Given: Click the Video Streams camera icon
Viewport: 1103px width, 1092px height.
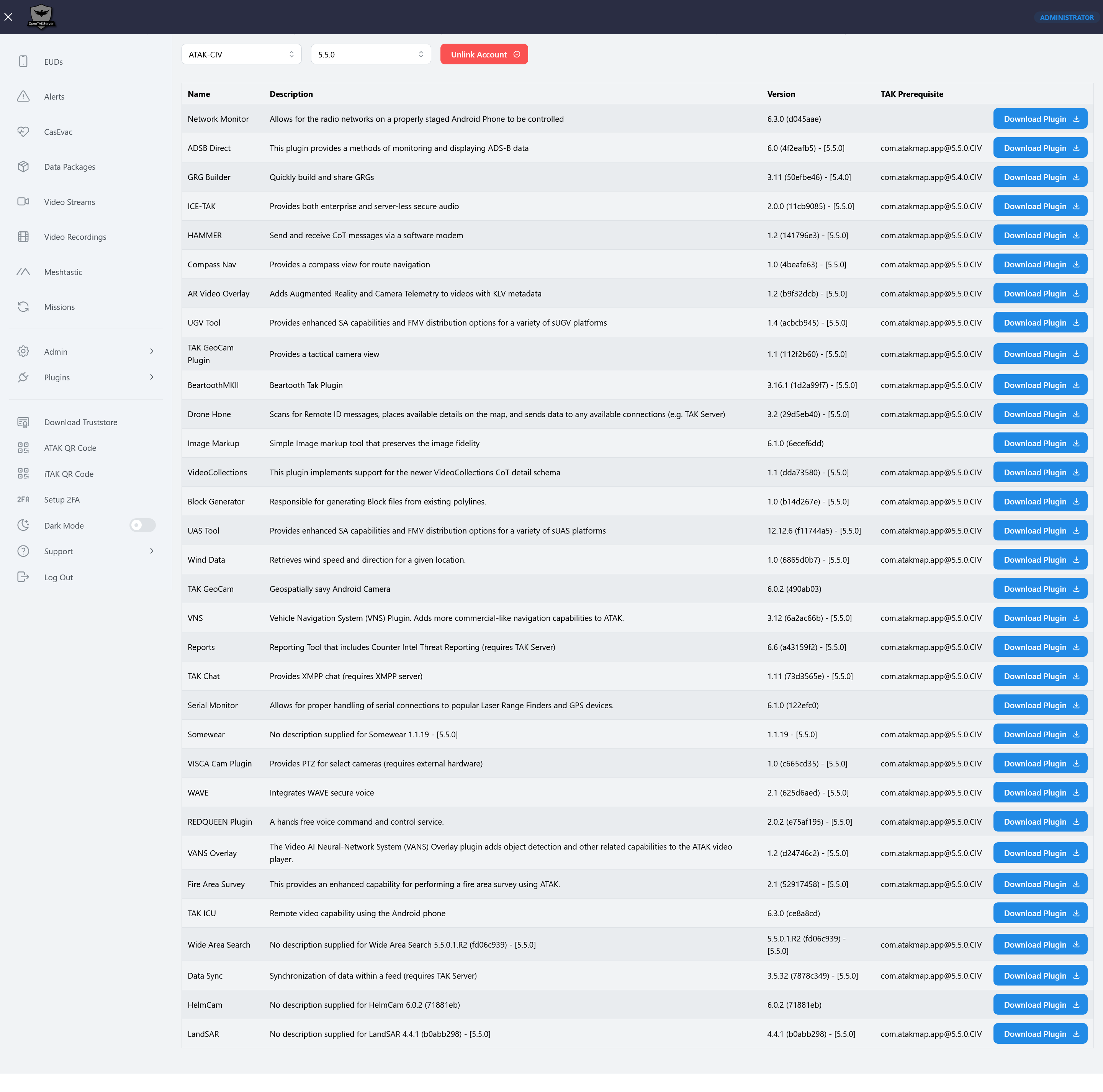Looking at the screenshot, I should [23, 202].
